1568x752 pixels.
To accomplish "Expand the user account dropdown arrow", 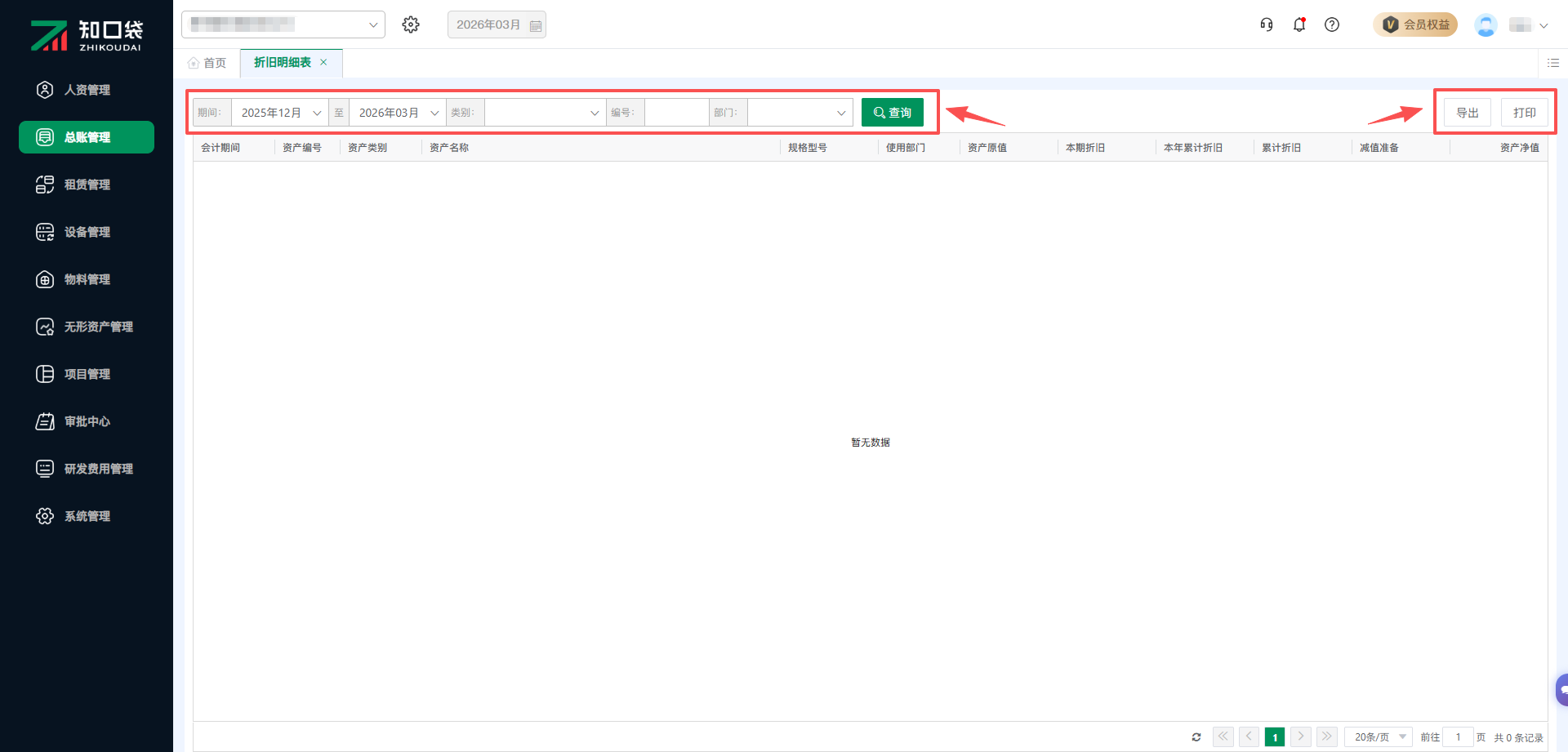I will coord(1543,25).
